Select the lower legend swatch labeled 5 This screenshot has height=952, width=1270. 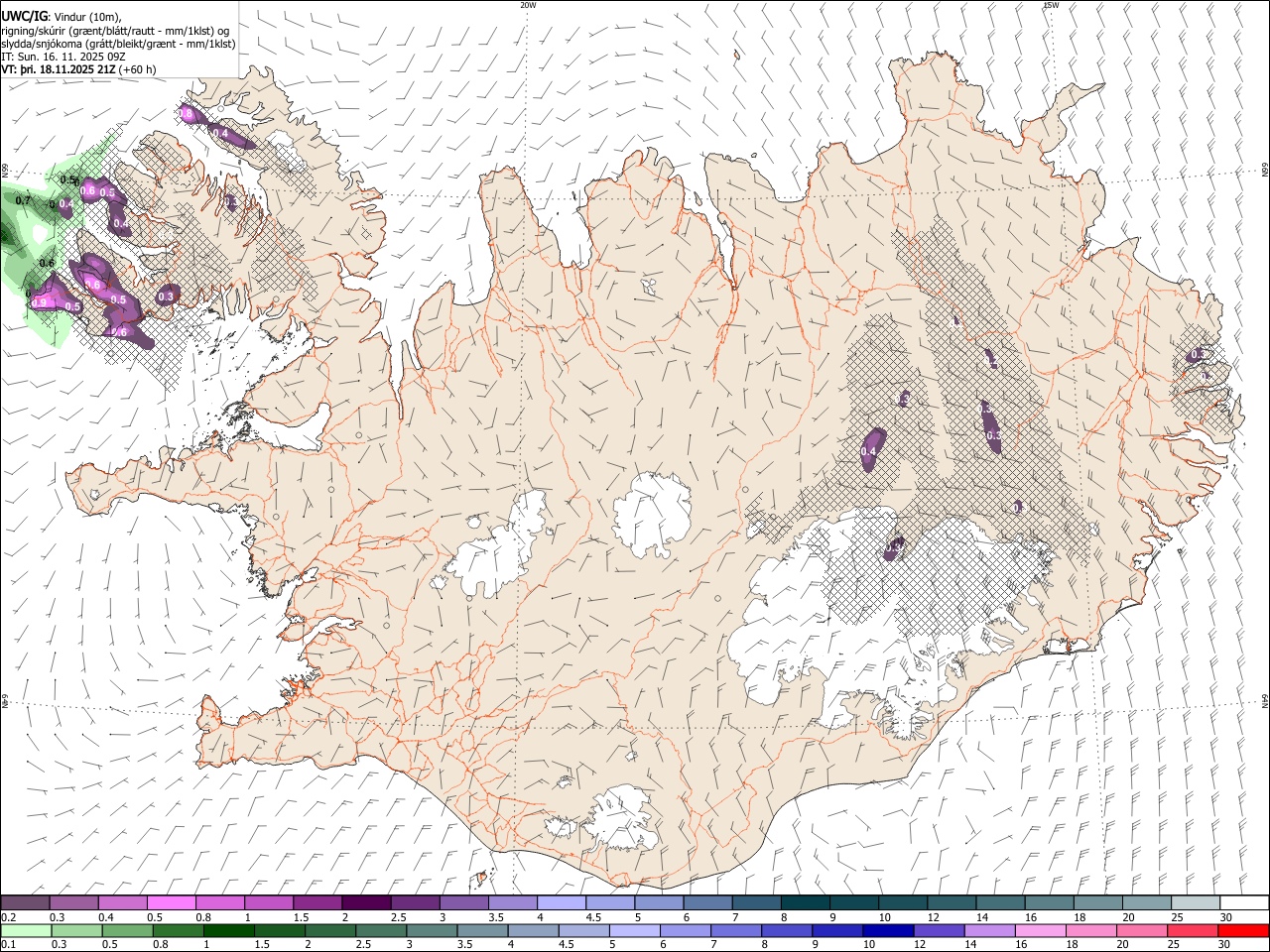coord(635,930)
